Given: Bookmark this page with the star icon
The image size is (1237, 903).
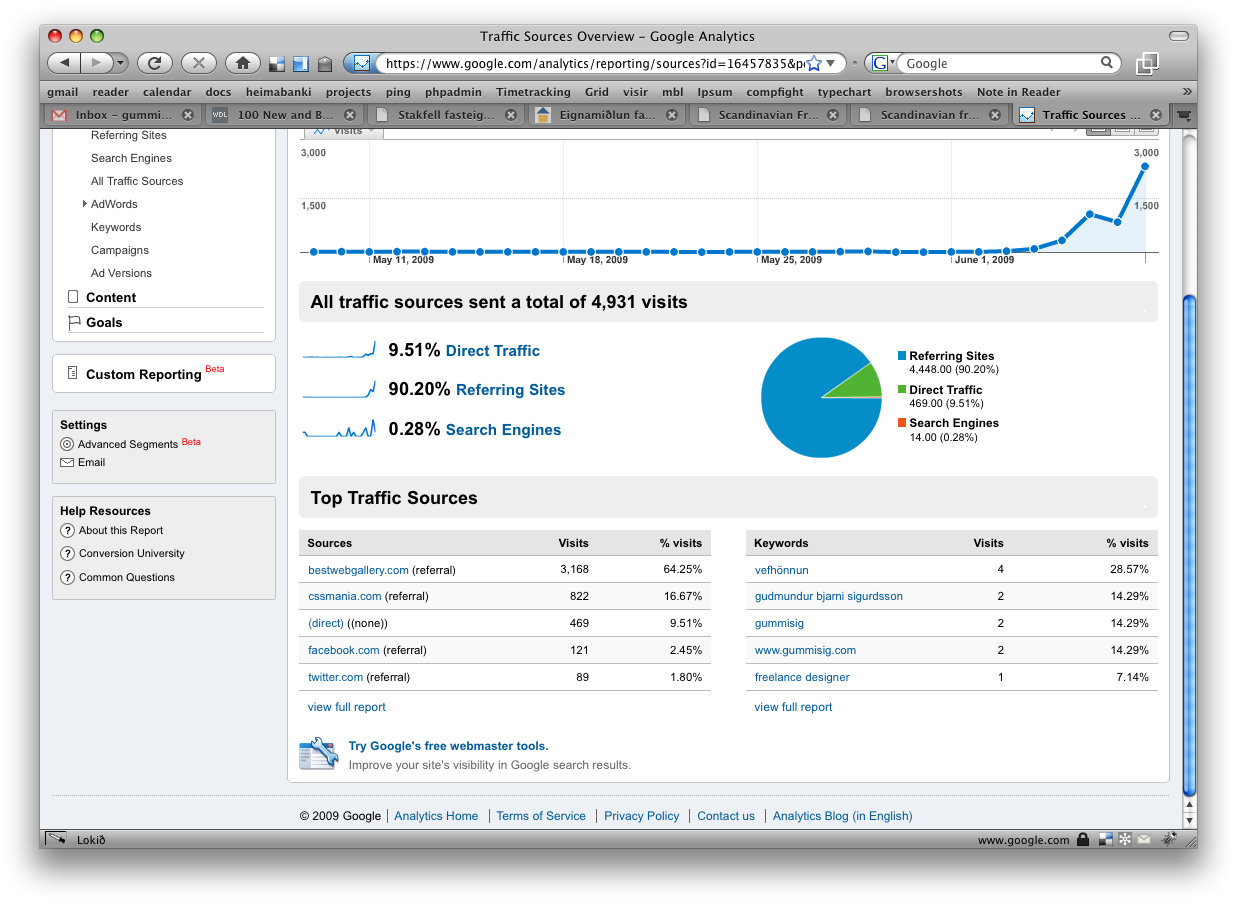Looking at the screenshot, I should (x=814, y=63).
